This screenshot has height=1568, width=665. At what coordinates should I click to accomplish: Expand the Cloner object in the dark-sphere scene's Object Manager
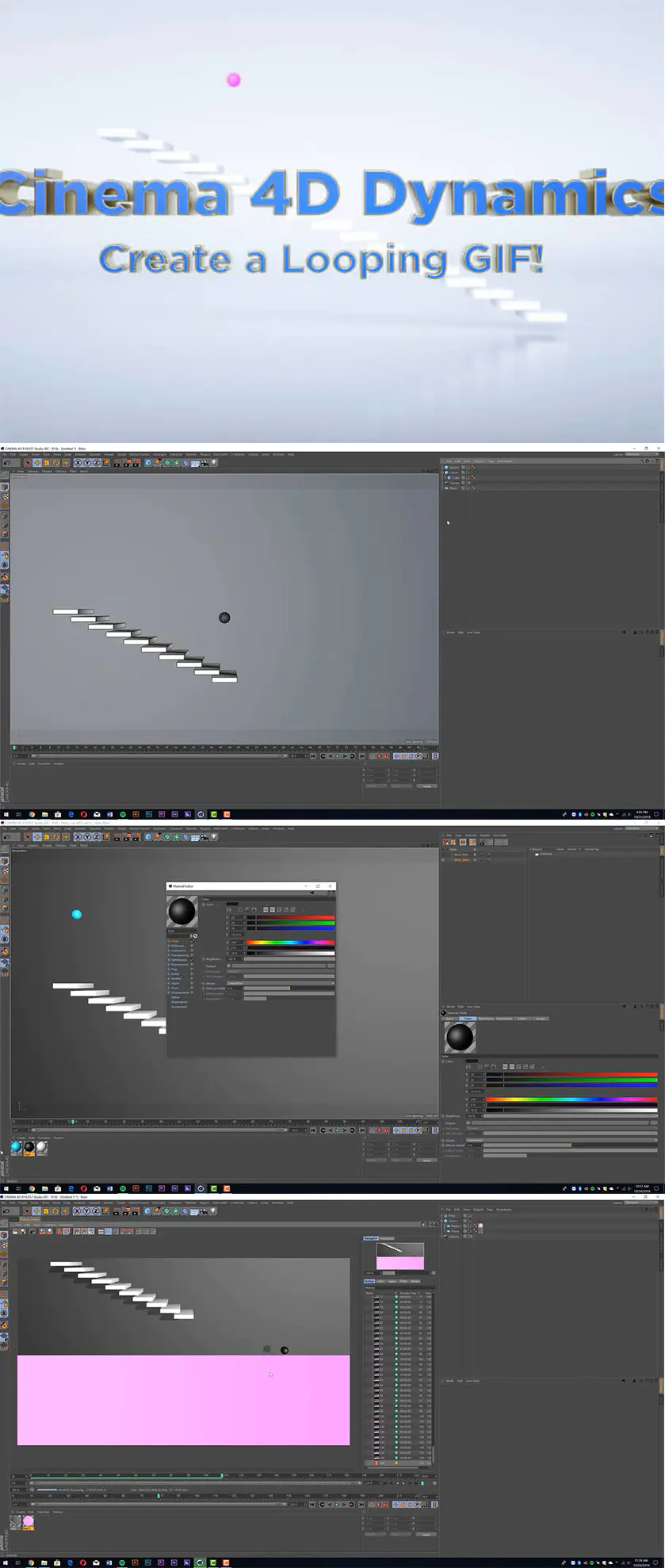point(442,472)
